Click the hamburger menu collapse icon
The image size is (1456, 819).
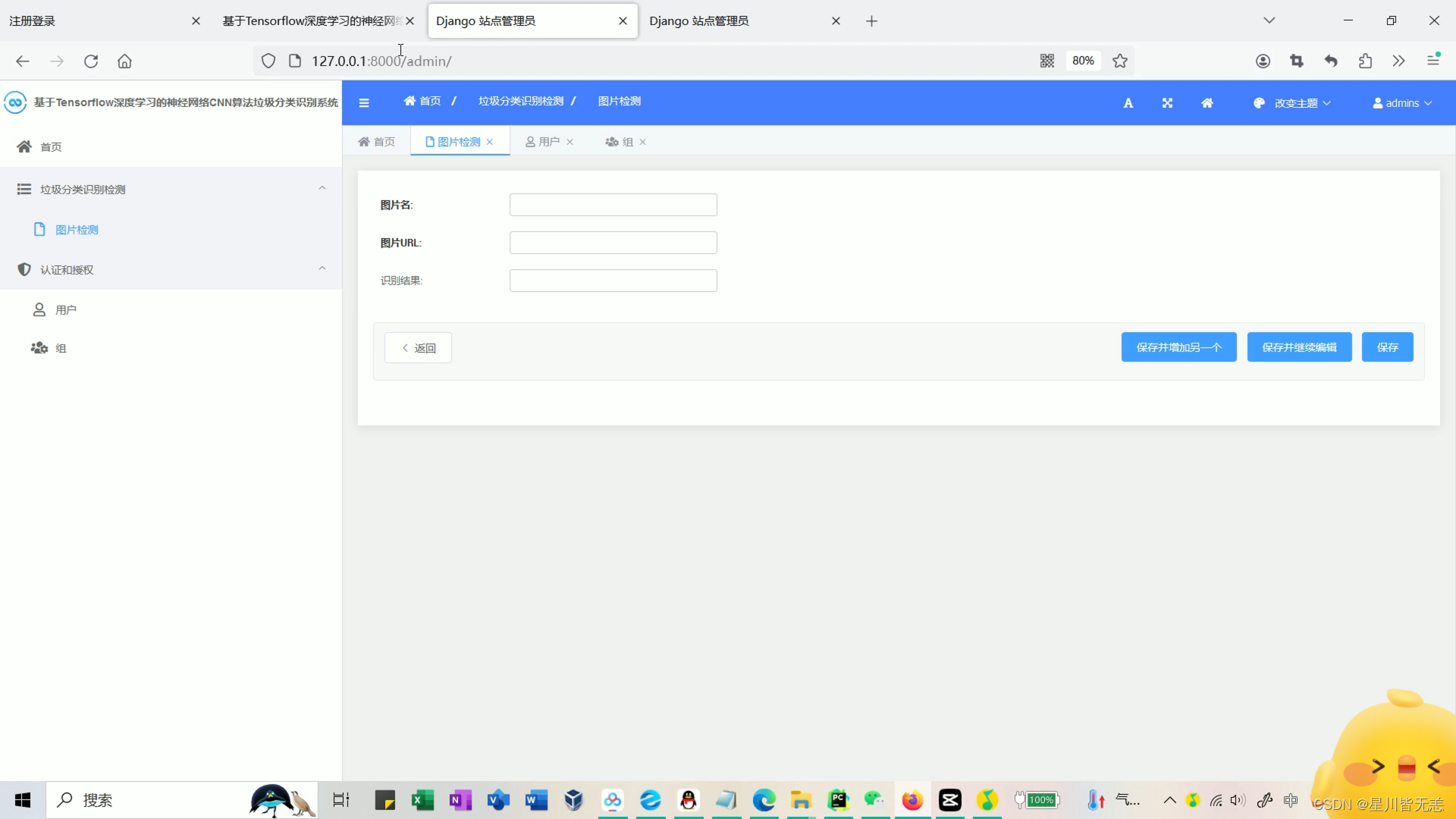point(364,103)
